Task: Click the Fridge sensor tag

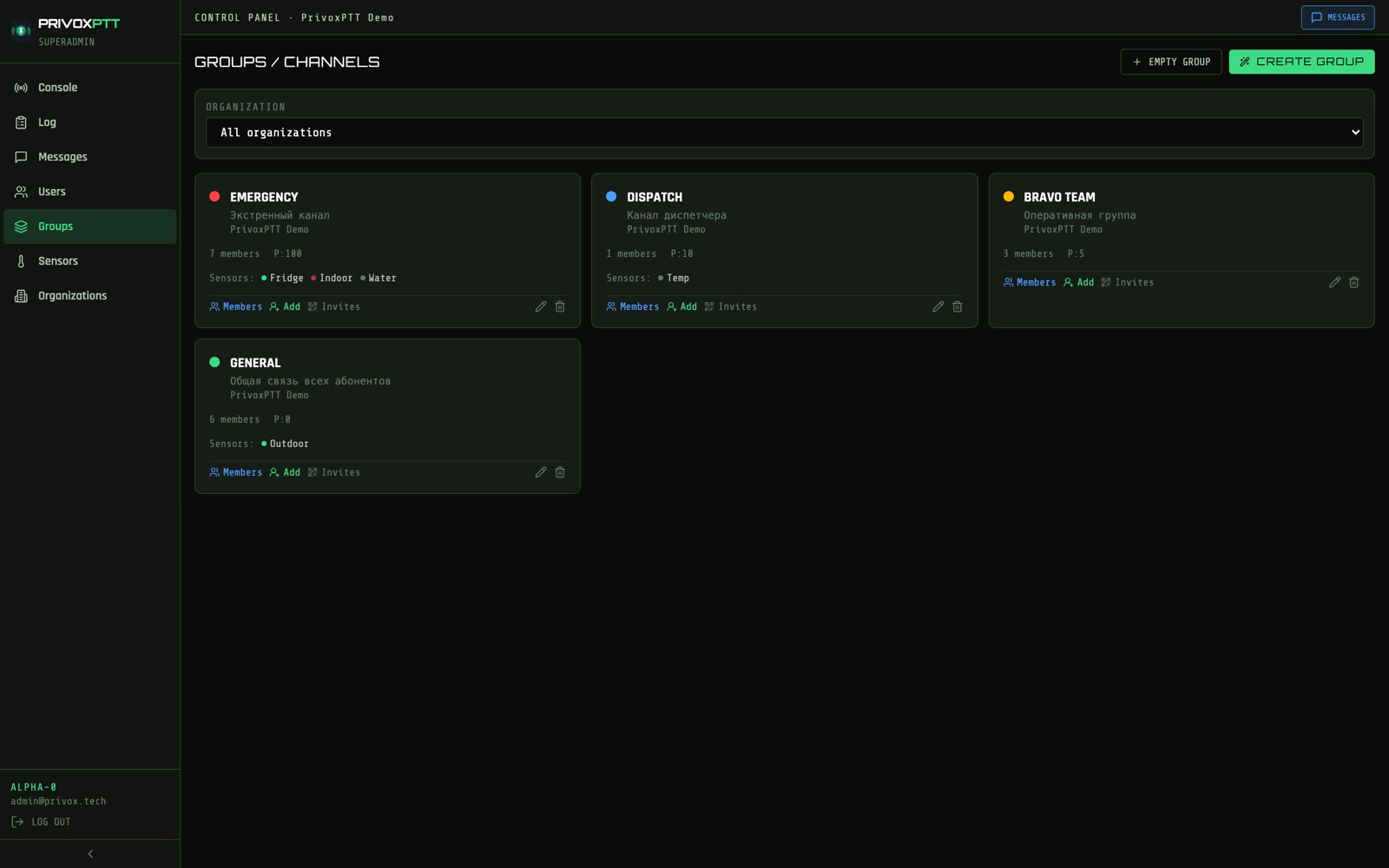Action: 283,278
